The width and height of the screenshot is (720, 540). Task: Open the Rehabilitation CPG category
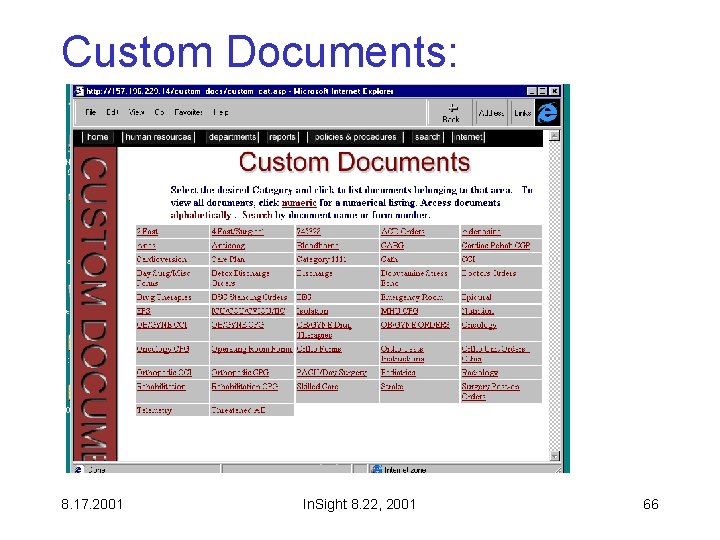[244, 386]
